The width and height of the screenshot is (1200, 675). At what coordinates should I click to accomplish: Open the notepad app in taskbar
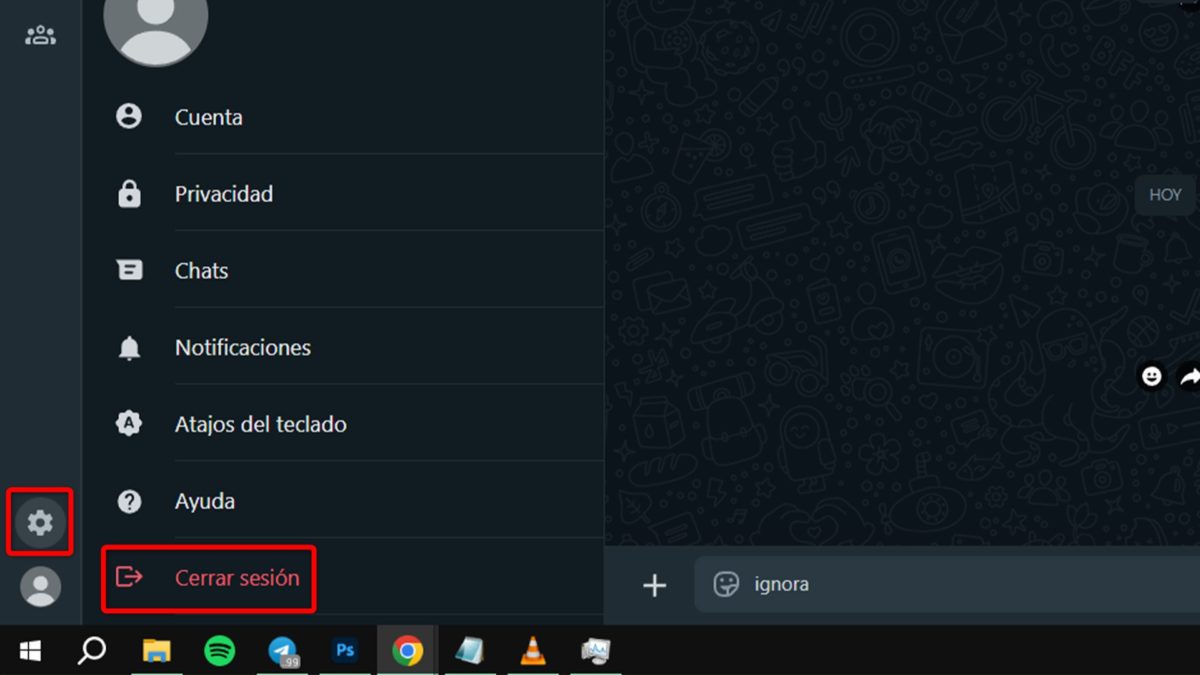coord(470,651)
